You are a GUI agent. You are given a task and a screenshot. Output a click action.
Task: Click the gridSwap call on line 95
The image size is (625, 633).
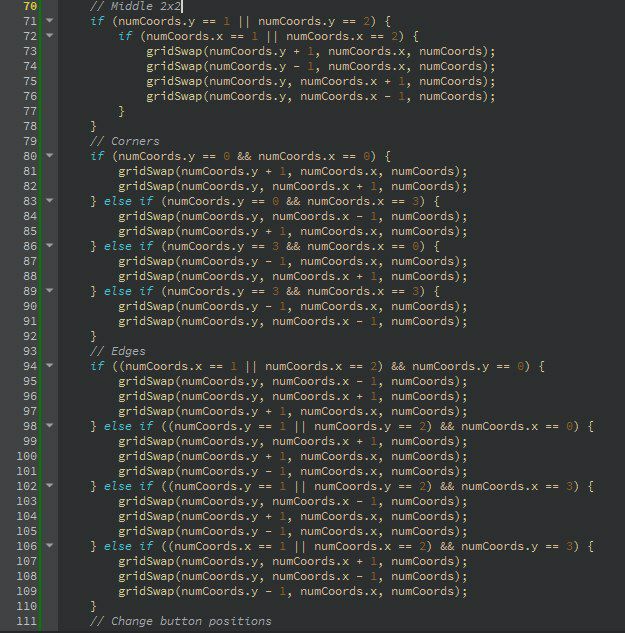pos(293,381)
